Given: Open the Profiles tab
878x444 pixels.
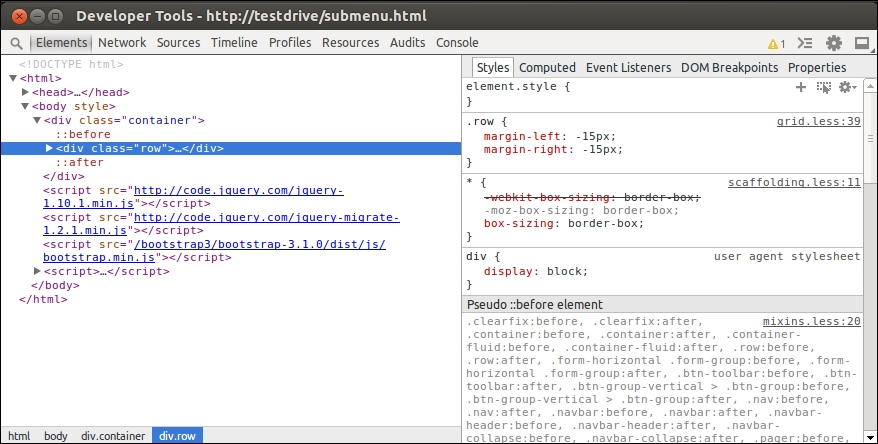Looking at the screenshot, I should tap(289, 43).
